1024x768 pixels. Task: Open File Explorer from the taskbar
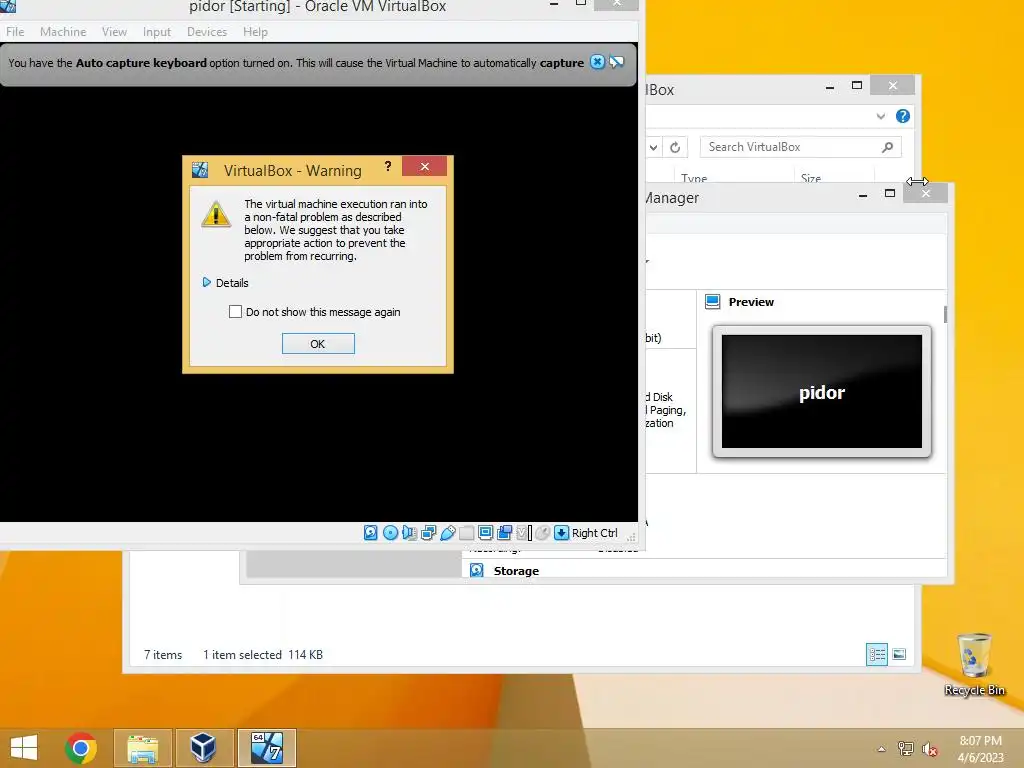pos(143,748)
